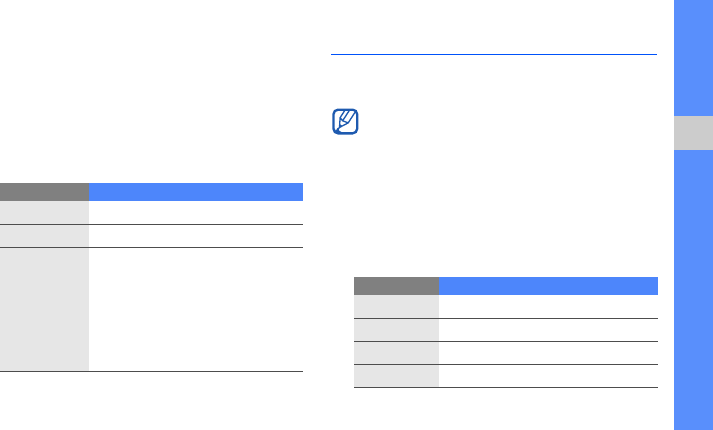The image size is (713, 430).
Task: Click the first white row cell in left table
Action: [196, 212]
